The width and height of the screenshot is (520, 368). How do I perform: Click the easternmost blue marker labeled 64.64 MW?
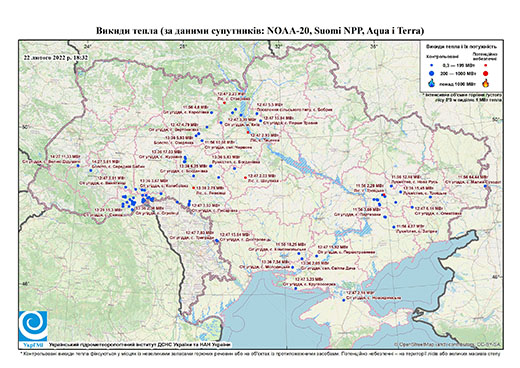486,186
